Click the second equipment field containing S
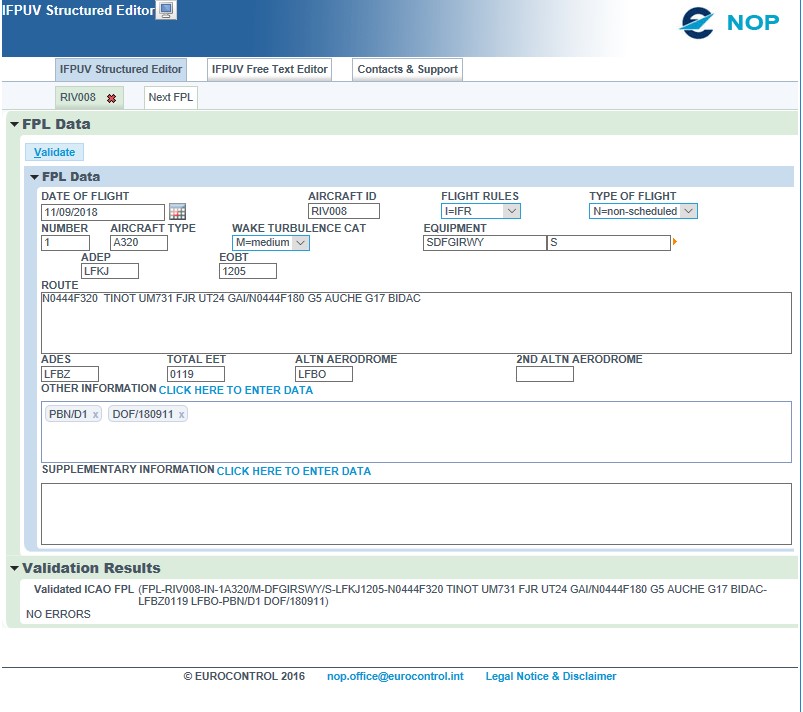 609,242
